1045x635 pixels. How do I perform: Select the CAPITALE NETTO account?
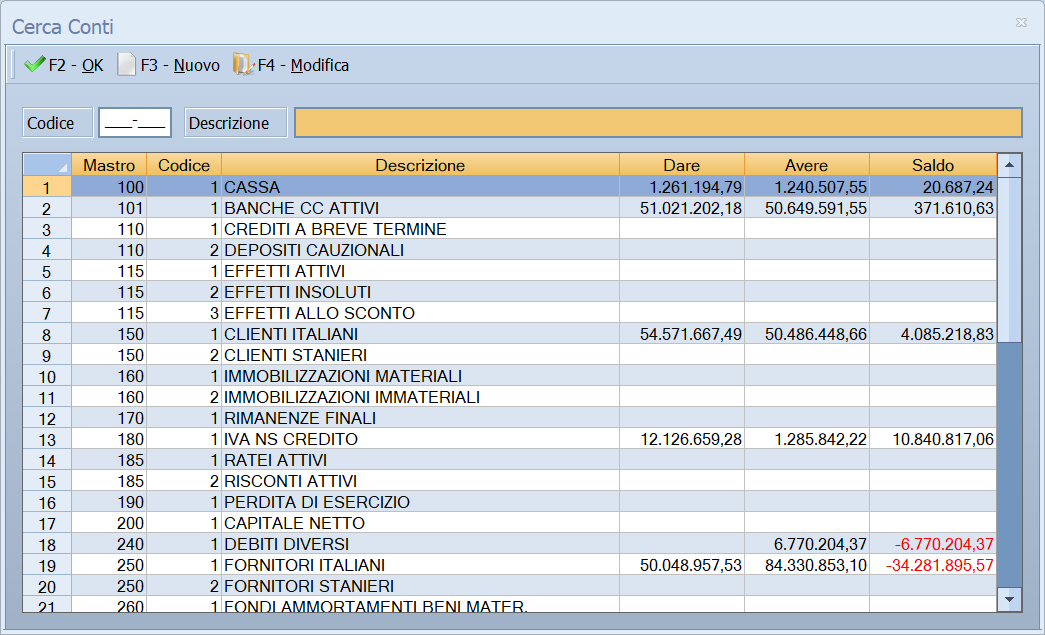[x=510, y=523]
